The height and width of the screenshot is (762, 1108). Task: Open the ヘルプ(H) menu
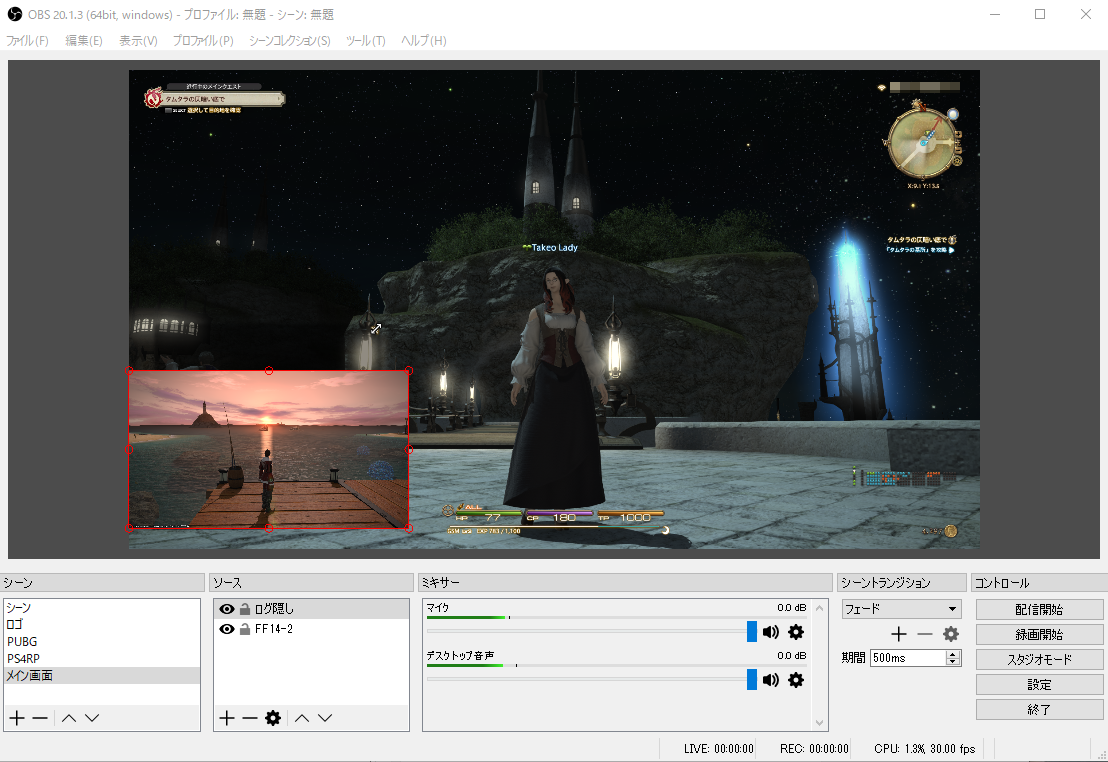pos(424,40)
